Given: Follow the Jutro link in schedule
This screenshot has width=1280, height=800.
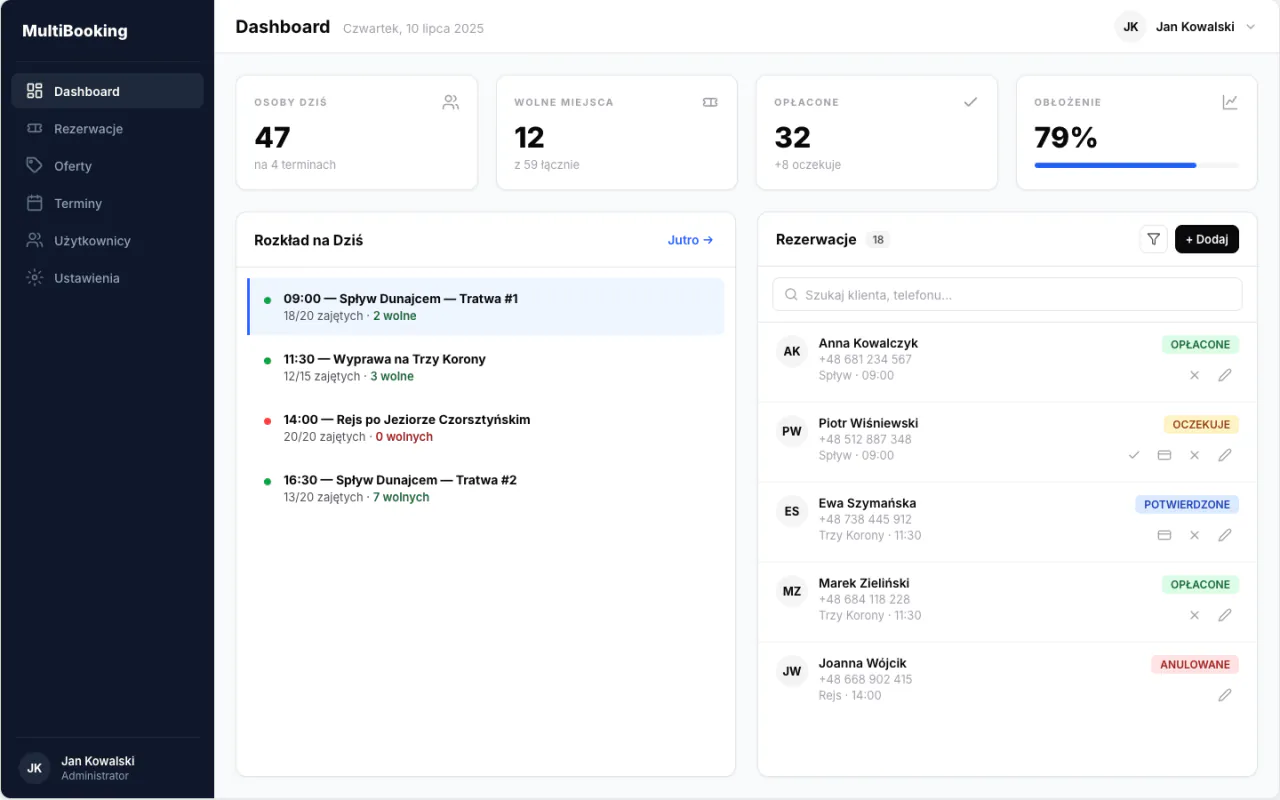Looking at the screenshot, I should (690, 240).
